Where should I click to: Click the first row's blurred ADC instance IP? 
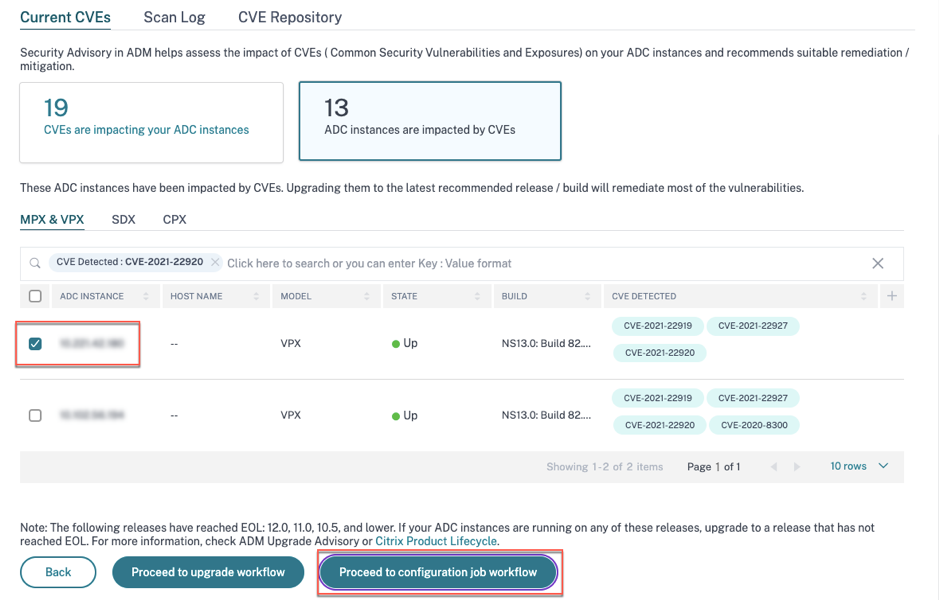(x=92, y=343)
